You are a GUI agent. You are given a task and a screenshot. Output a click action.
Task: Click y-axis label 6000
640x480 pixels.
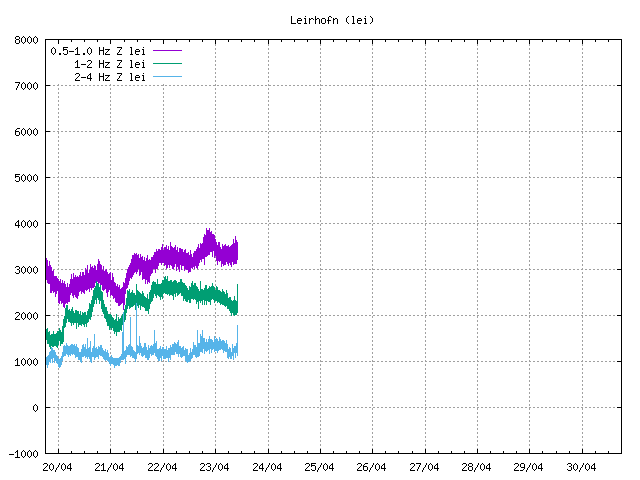[x=26, y=132]
